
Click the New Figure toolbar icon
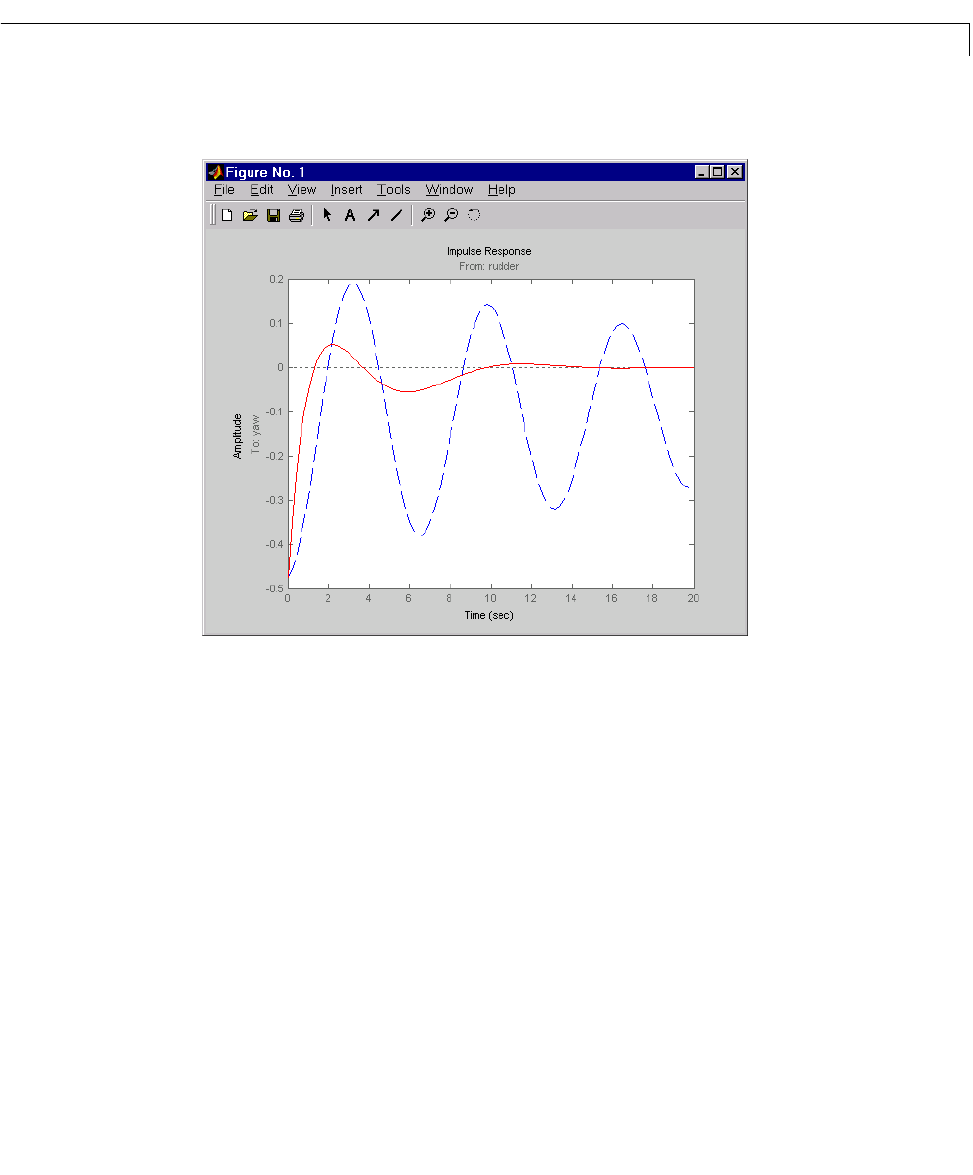tap(227, 215)
